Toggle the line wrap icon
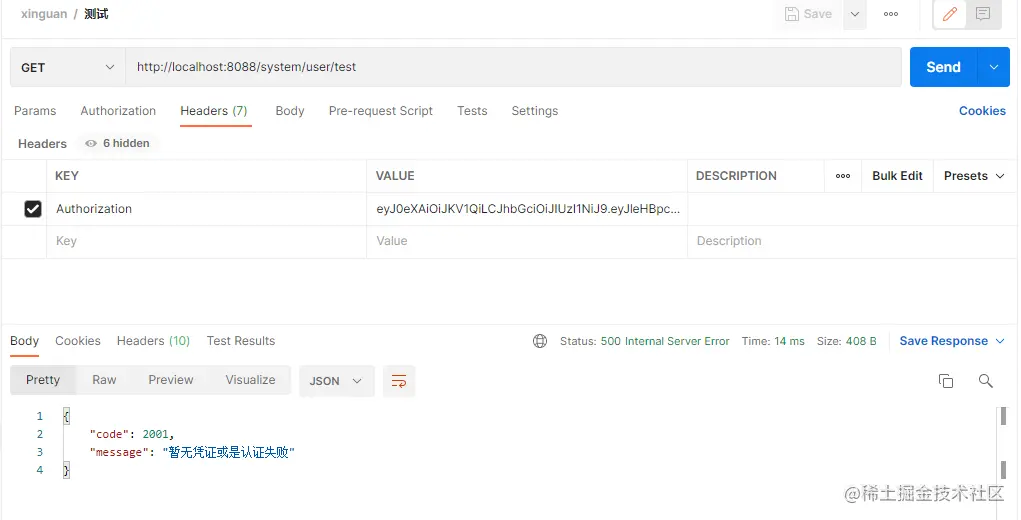 click(399, 381)
